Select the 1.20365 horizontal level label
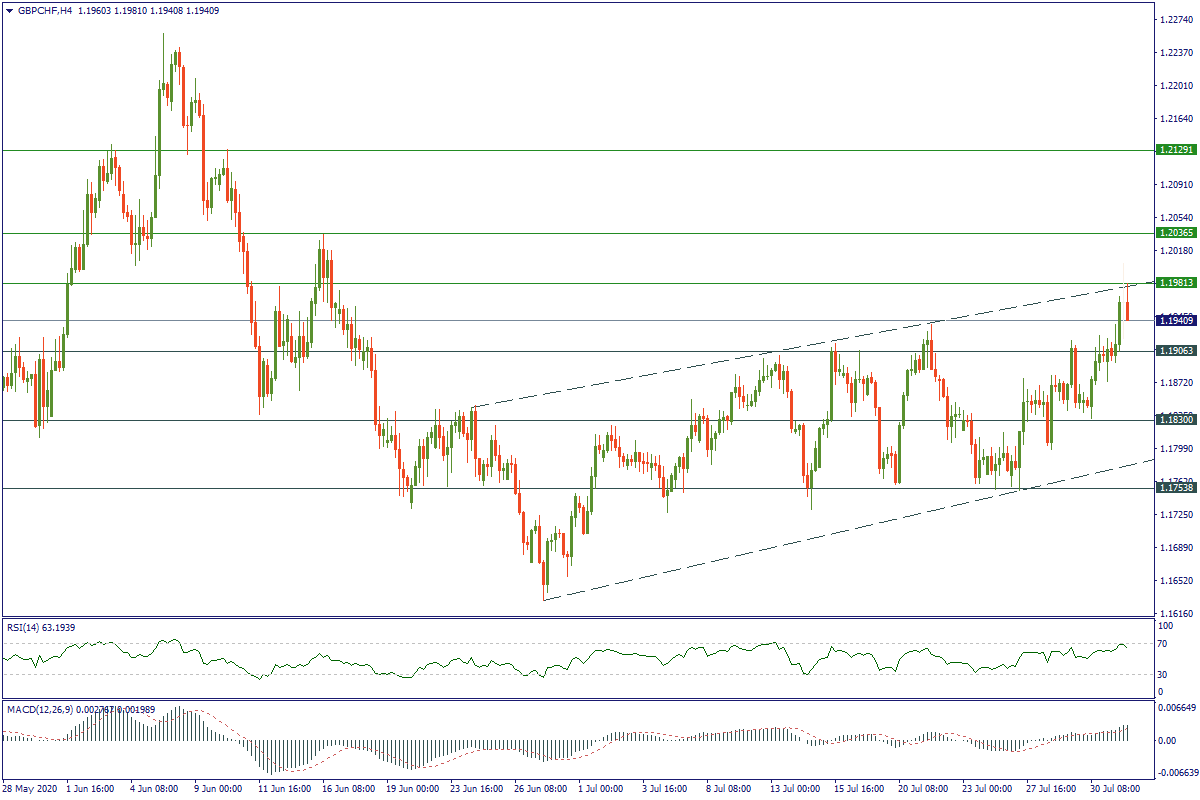 [x=1175, y=233]
